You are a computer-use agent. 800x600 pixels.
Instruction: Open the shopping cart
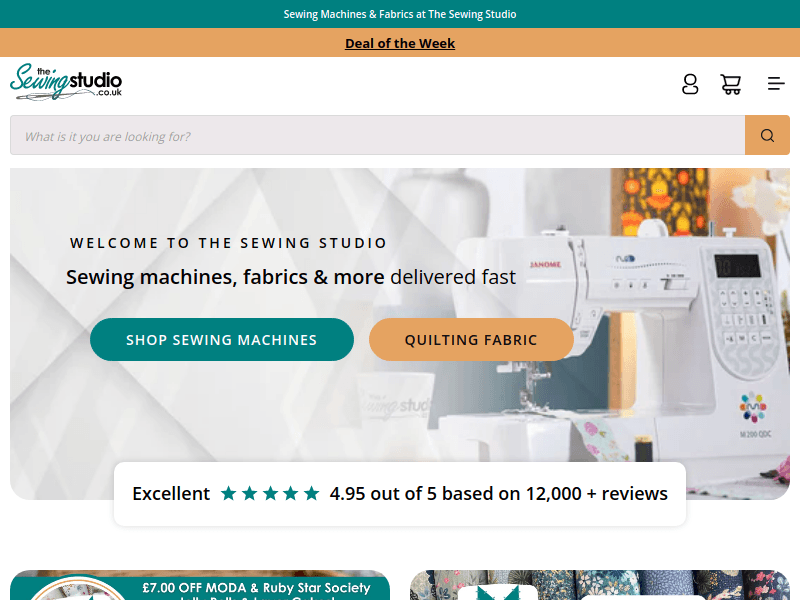coord(731,84)
